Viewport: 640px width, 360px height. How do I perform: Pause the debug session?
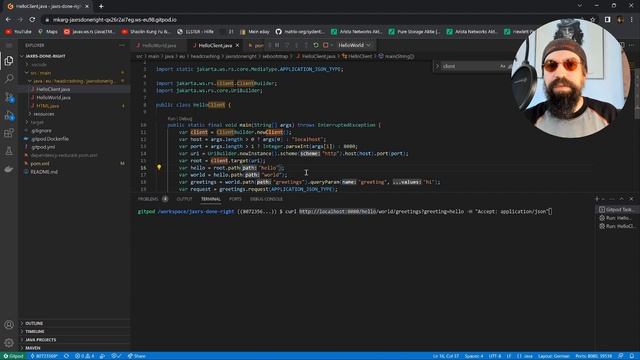click(x=277, y=45)
